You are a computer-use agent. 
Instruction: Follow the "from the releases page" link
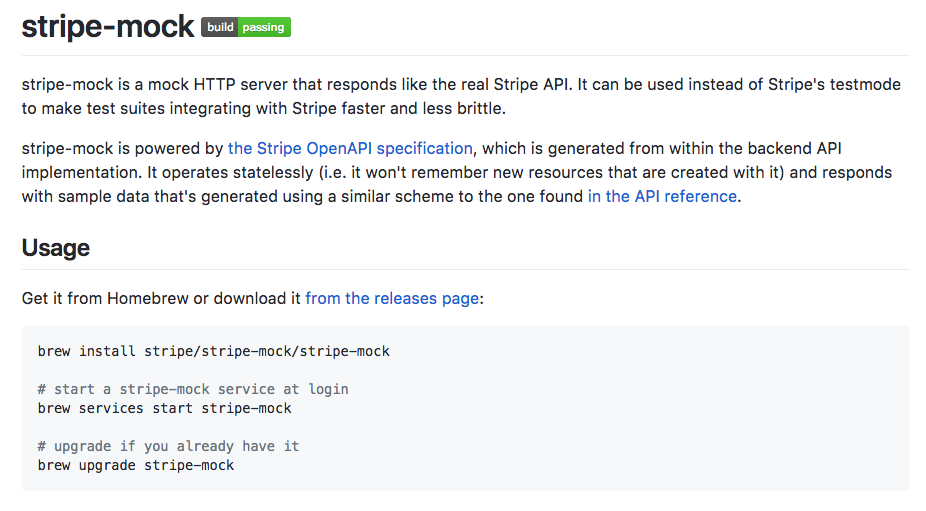(x=392, y=298)
